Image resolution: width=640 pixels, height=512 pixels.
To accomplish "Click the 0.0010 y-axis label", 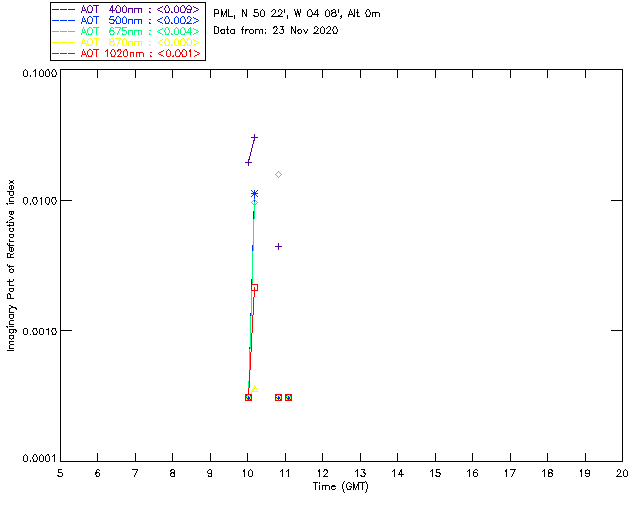I will point(40,331).
